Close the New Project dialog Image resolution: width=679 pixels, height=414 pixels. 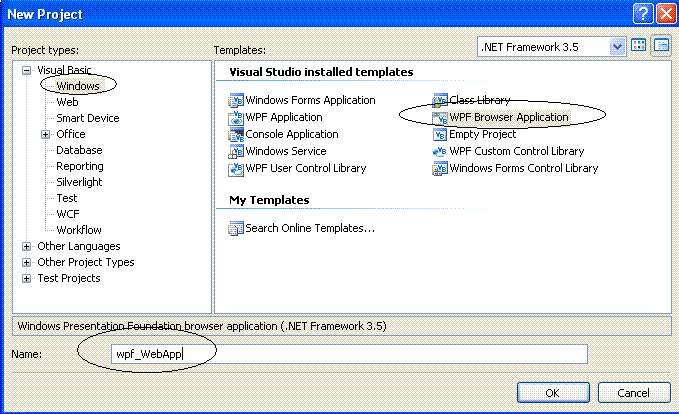pos(666,14)
